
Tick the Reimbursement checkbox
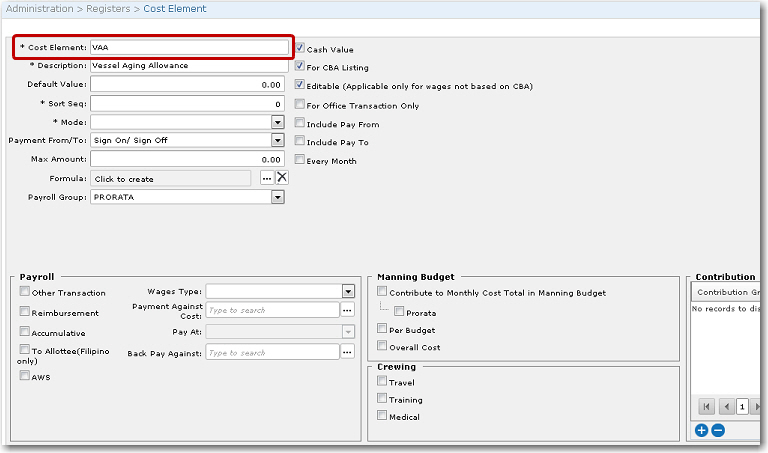click(25, 312)
